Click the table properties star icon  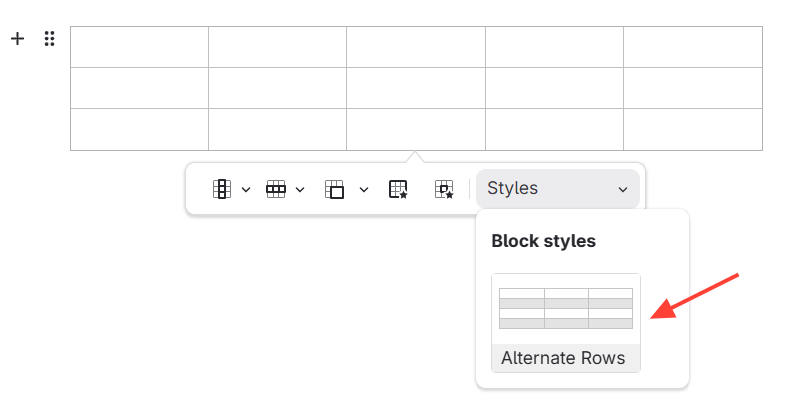click(x=398, y=189)
